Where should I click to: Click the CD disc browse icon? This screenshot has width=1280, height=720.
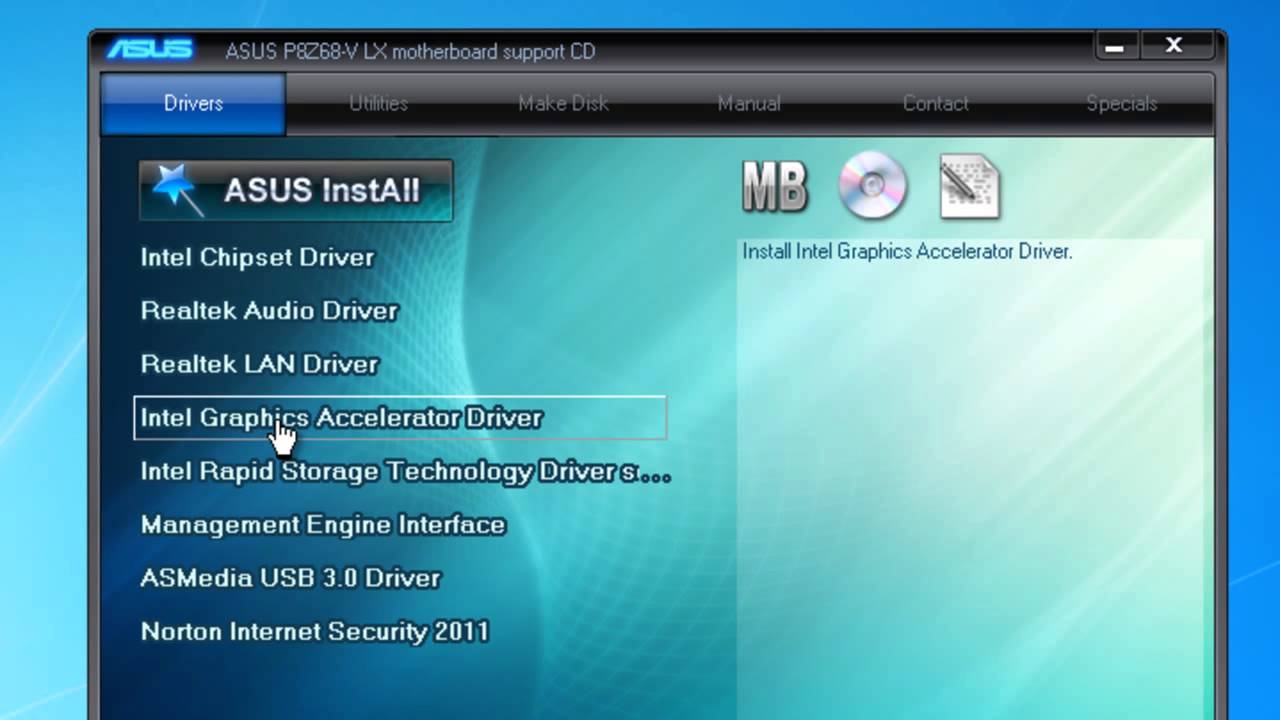872,186
